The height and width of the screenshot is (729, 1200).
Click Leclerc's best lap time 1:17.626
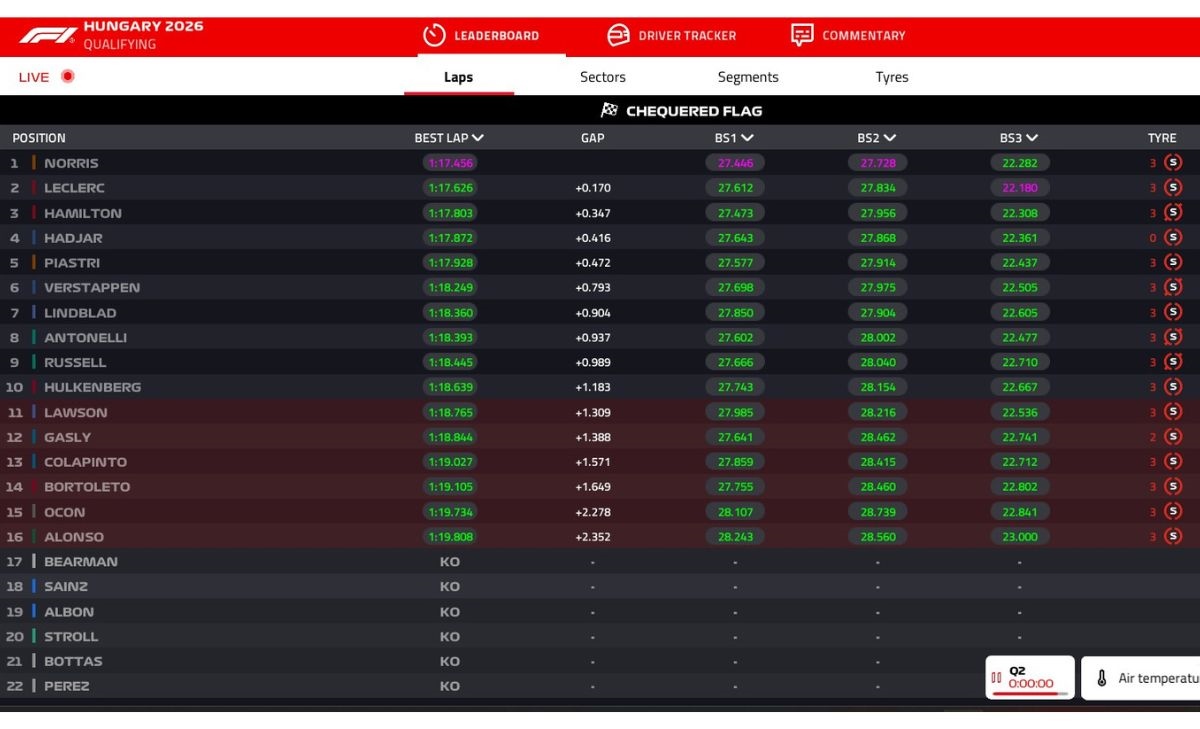pyautogui.click(x=450, y=188)
